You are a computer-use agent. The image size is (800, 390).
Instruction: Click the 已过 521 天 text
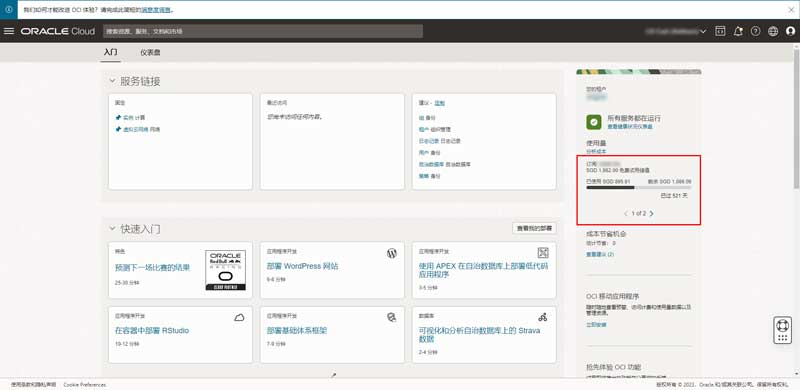(674, 196)
